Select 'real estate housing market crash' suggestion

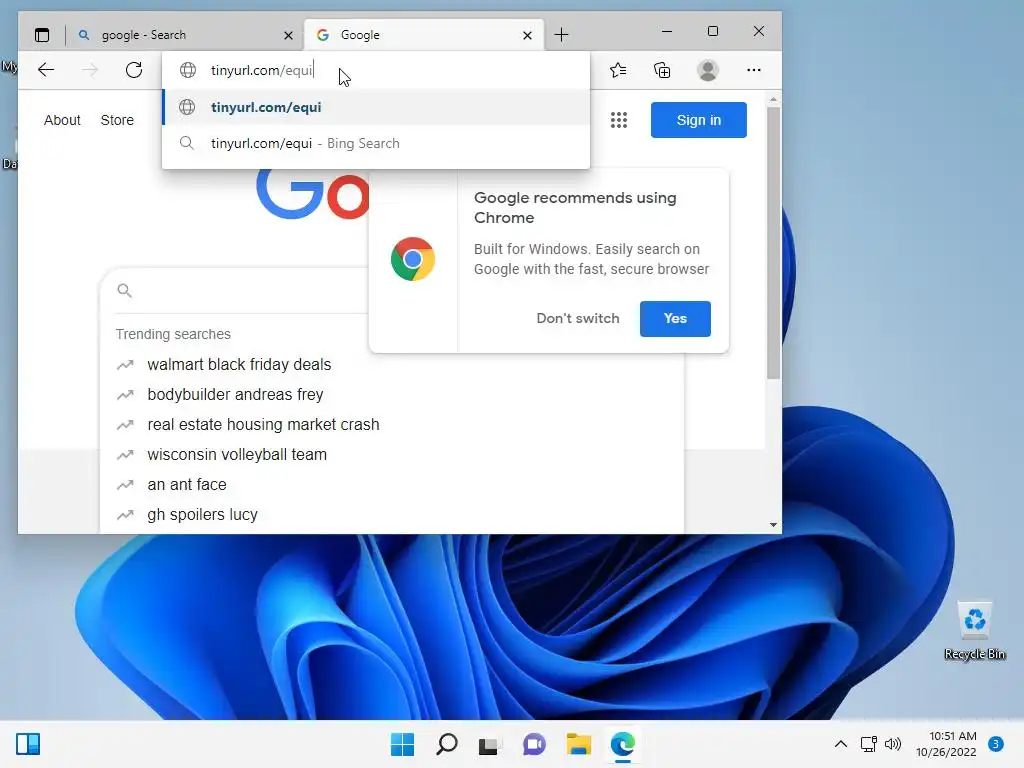click(263, 424)
